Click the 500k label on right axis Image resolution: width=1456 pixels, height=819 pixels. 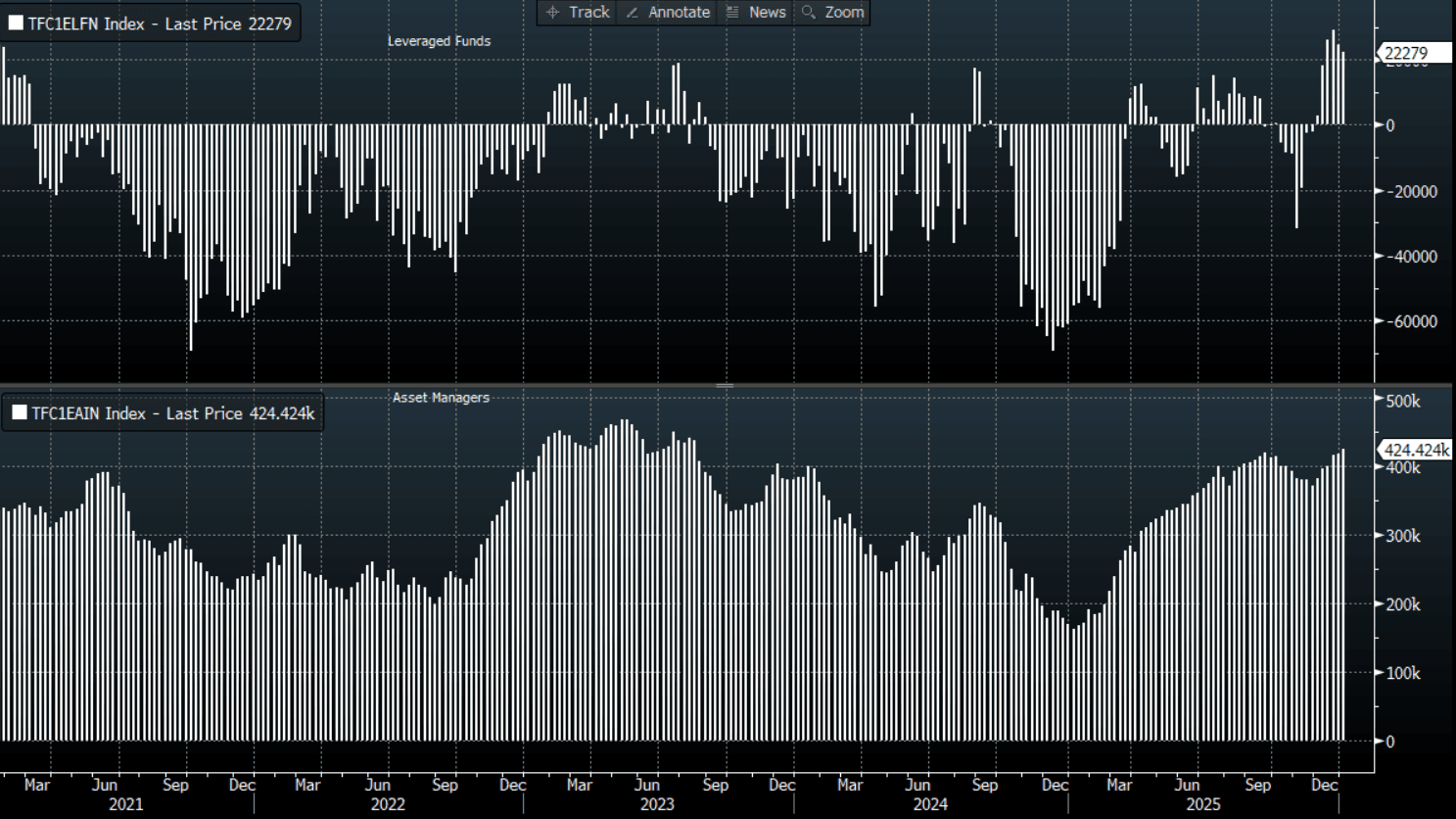click(1403, 402)
